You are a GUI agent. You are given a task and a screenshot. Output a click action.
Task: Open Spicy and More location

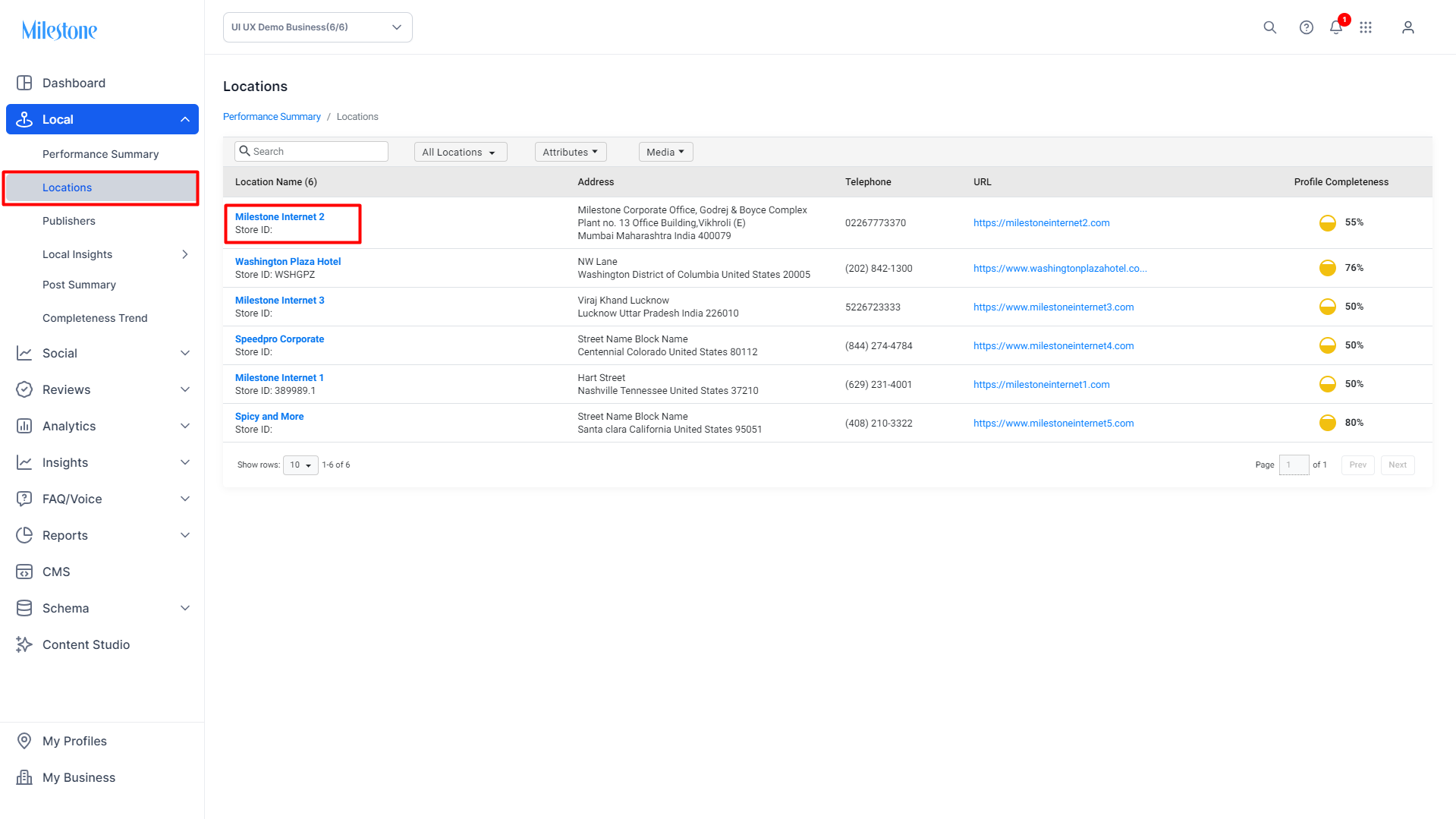[269, 417]
